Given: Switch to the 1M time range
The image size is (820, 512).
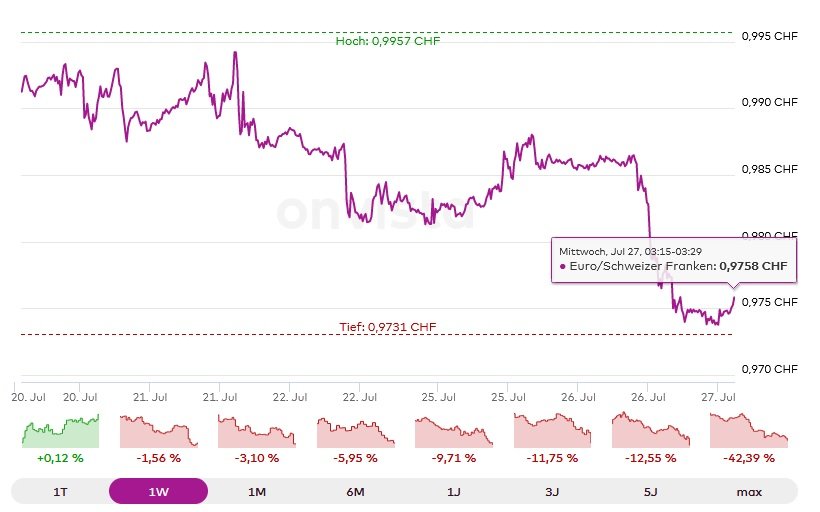Looking at the screenshot, I should (257, 491).
